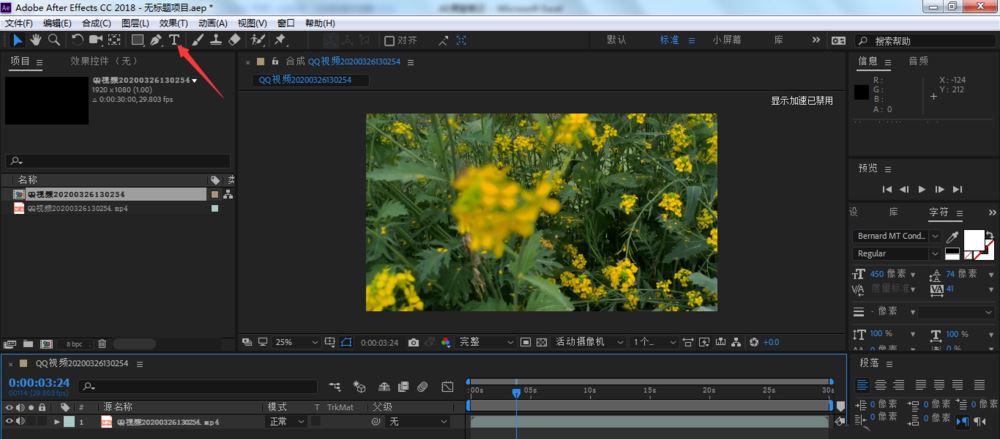The image size is (1000, 439).
Task: Take a snapshot with camera icon
Action: (413, 342)
